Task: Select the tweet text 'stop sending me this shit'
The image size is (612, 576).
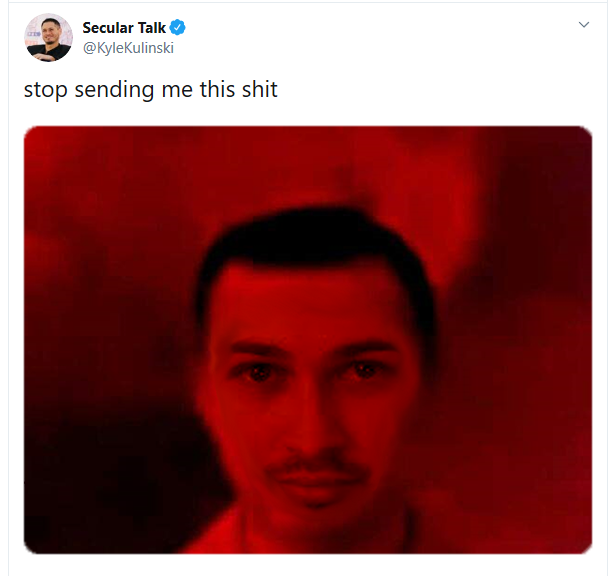Action: [x=151, y=90]
